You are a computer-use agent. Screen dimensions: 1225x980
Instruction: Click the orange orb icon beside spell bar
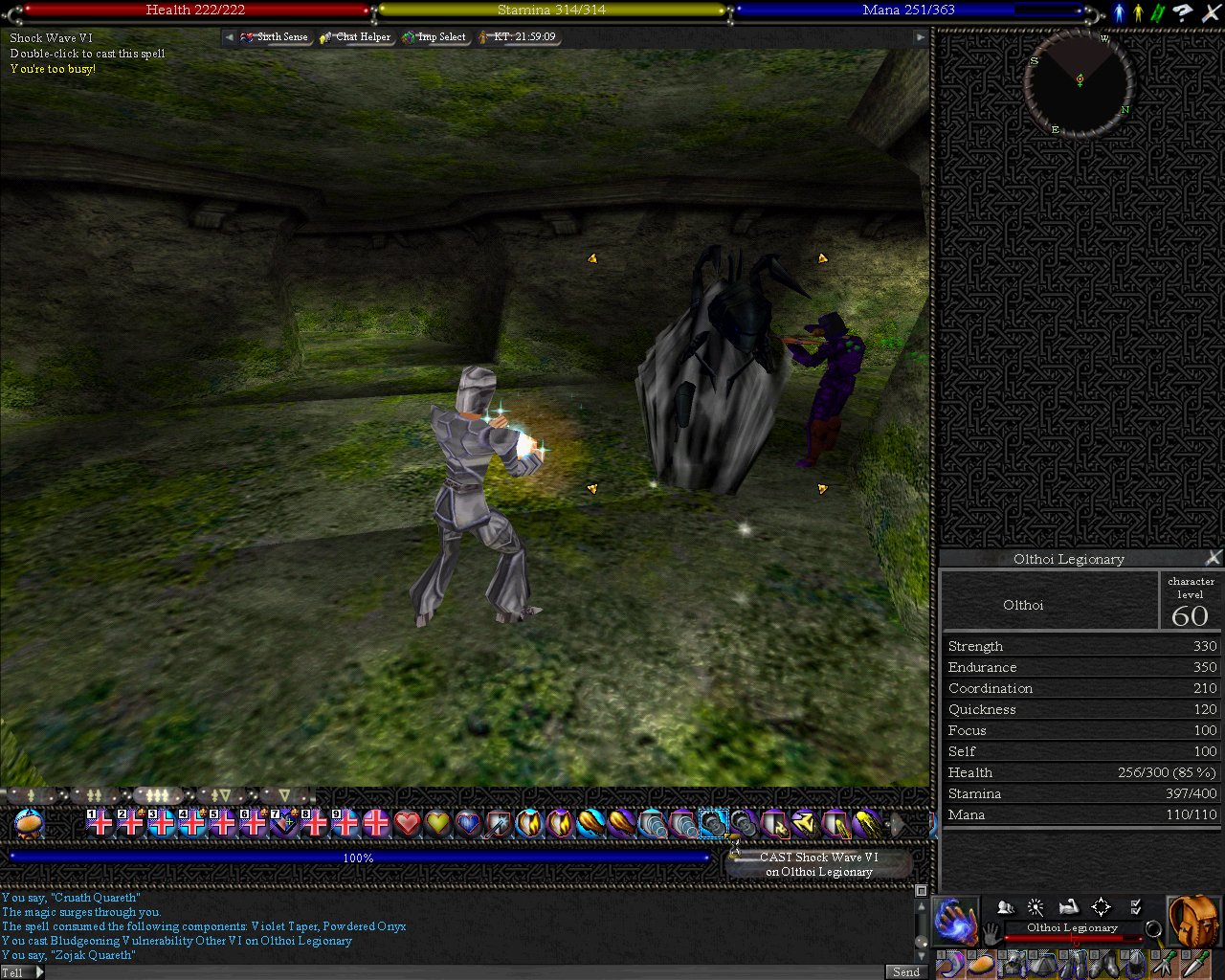30,823
